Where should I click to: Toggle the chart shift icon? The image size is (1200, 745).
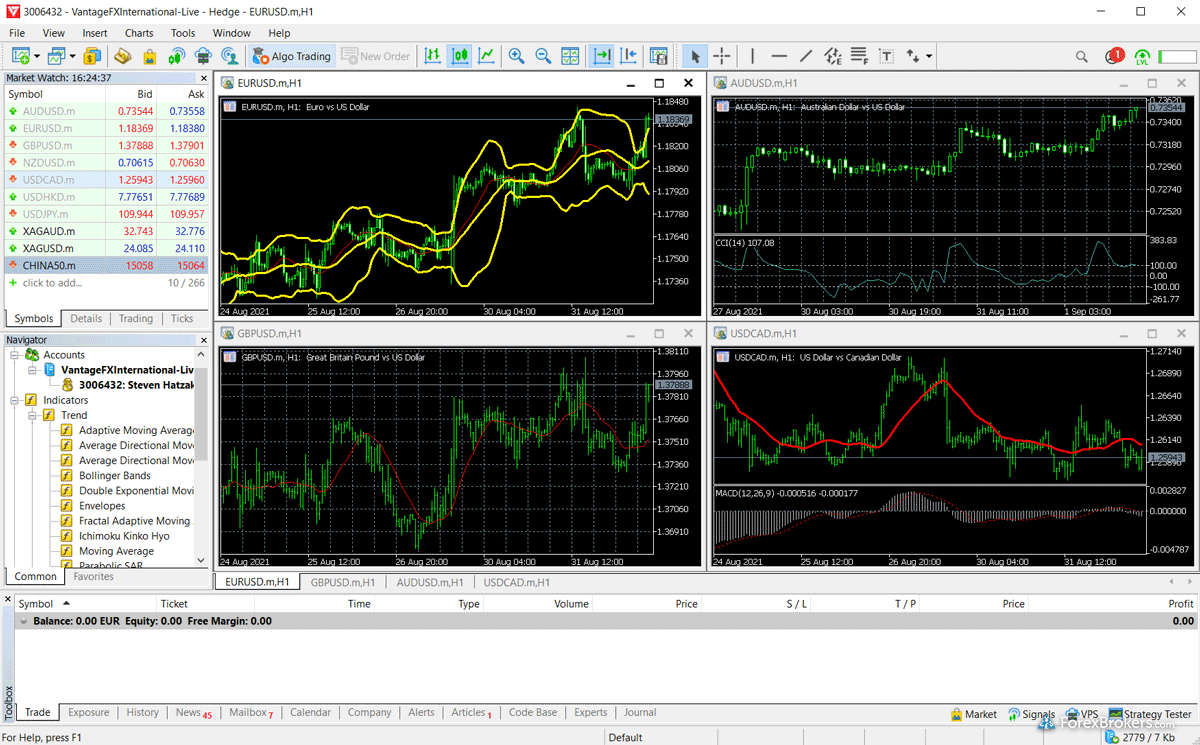(629, 56)
